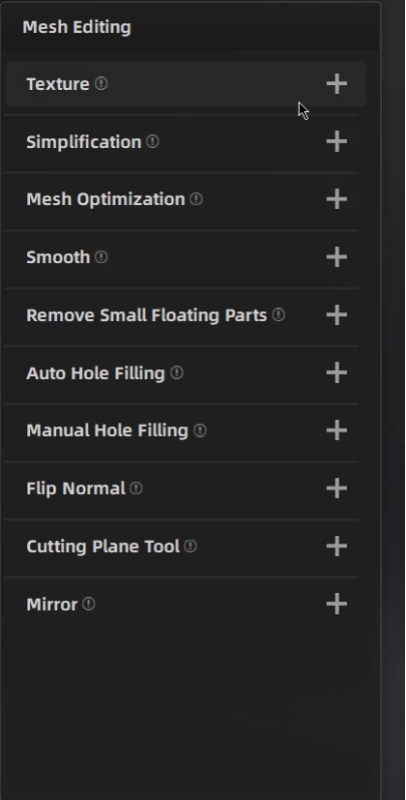Click the Auto Hole Filling info icon
Screen dimensions: 406x800
point(176,372)
